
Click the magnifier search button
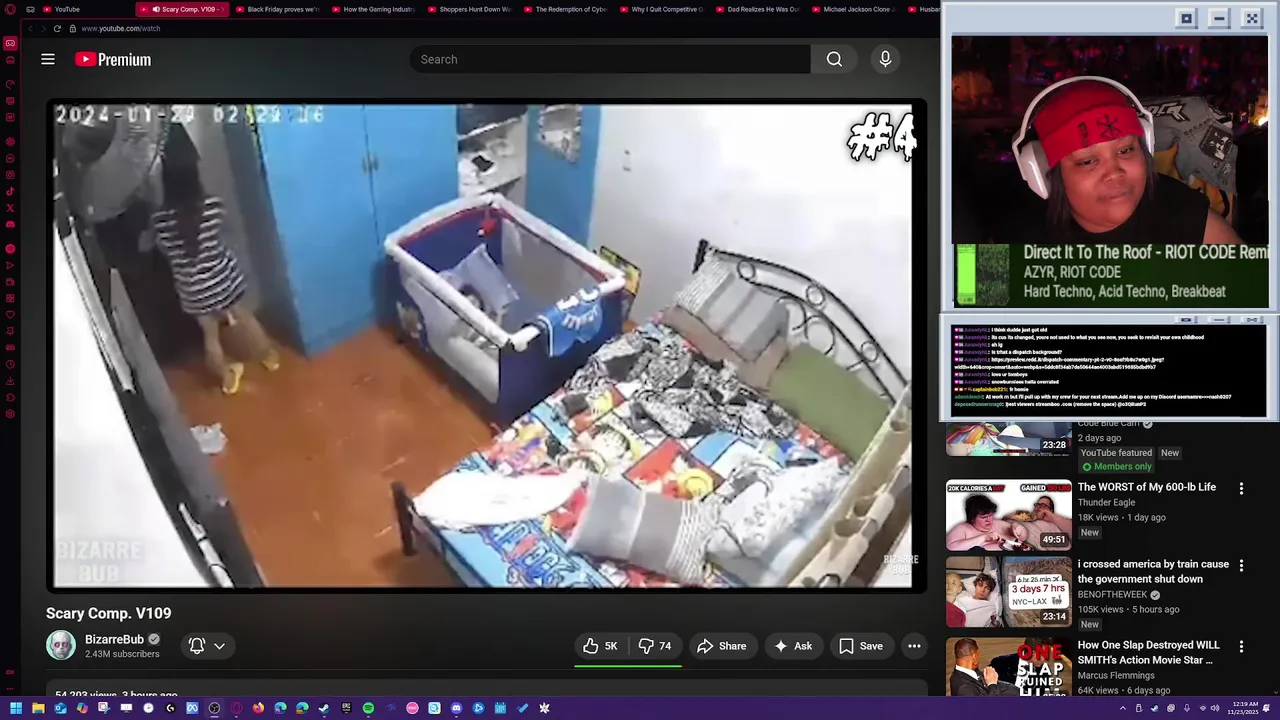pyautogui.click(x=834, y=59)
